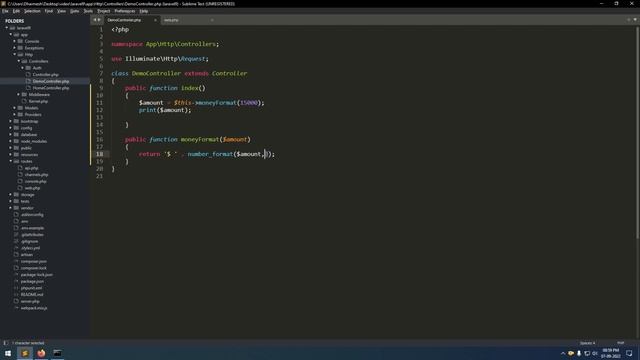
Task: Open README.md file
Action: (x=32, y=294)
